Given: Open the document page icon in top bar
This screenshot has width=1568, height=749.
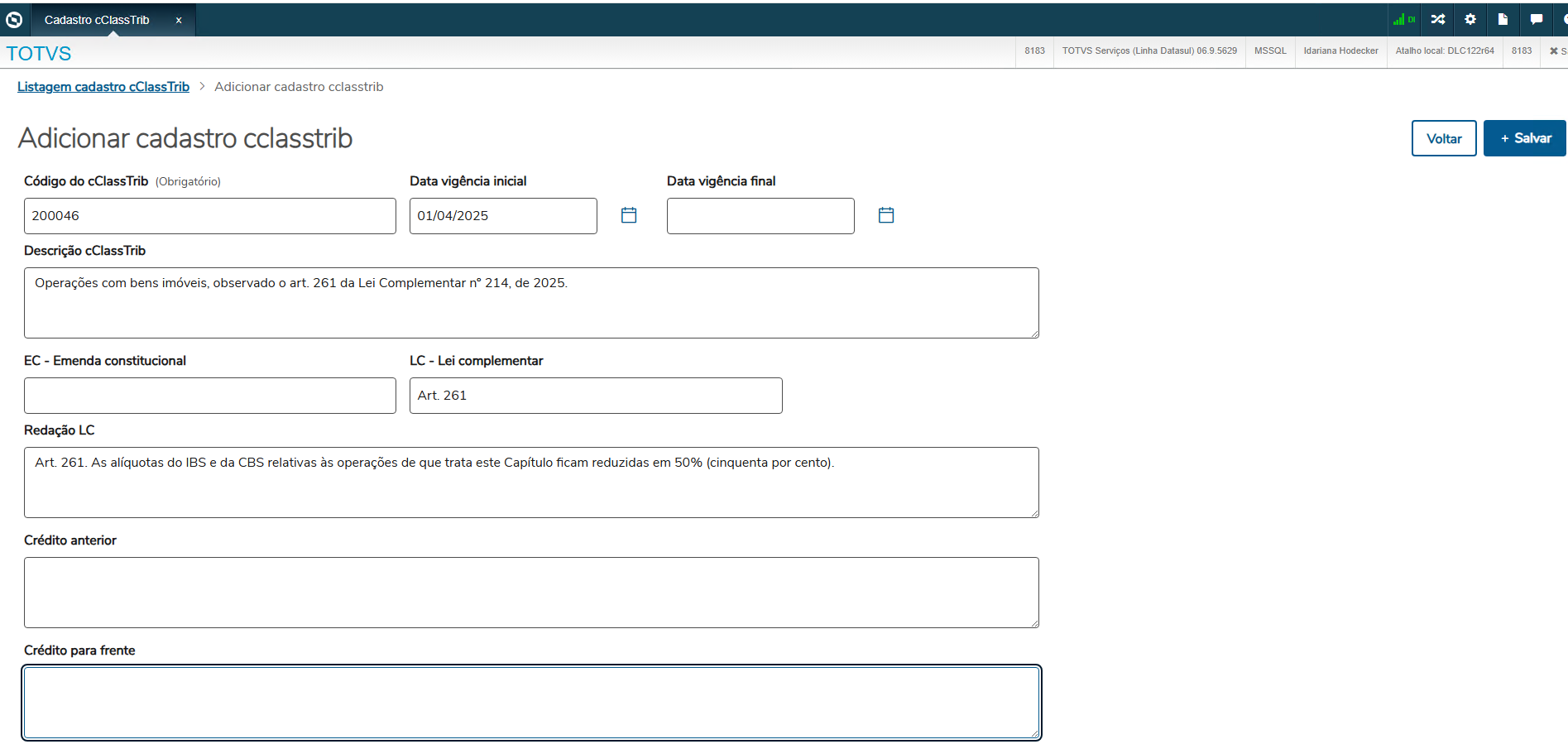Looking at the screenshot, I should [1503, 19].
